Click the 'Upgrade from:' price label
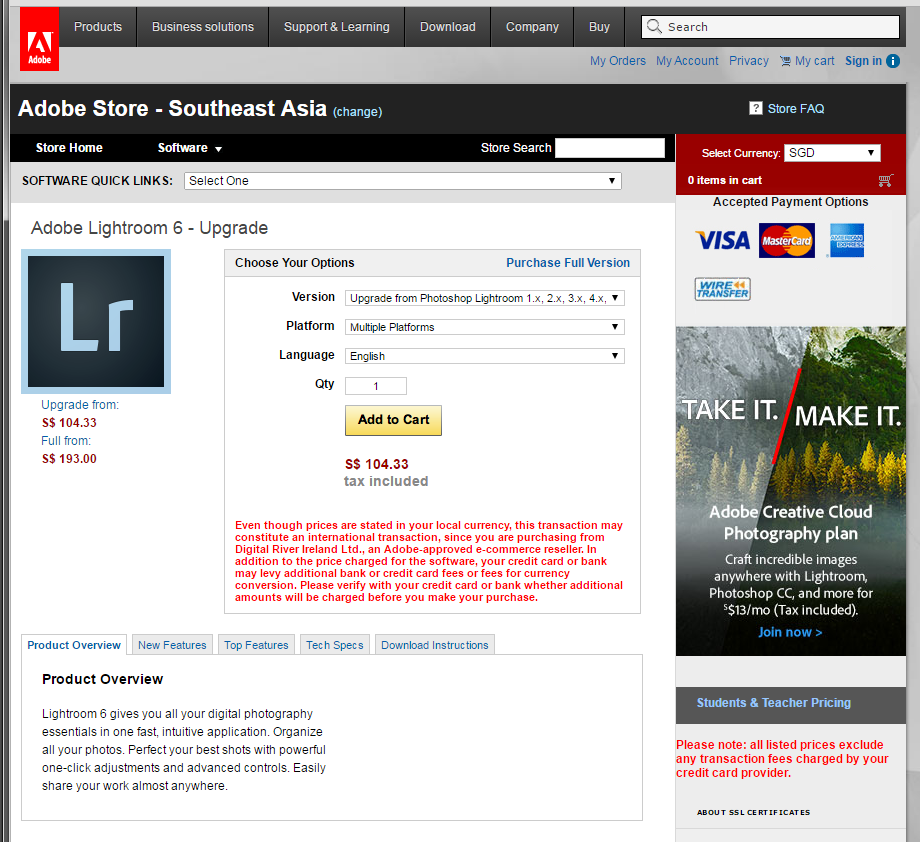The width and height of the screenshot is (920, 842). [80, 405]
